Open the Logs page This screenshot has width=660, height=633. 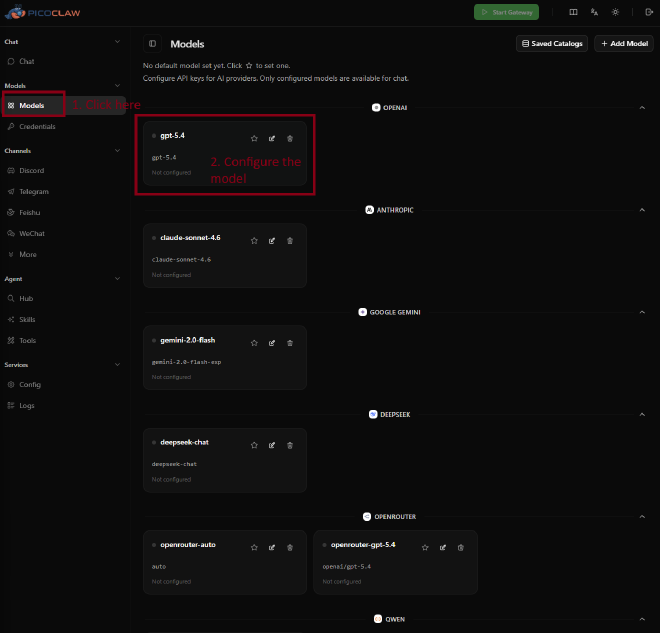tap(63, 406)
